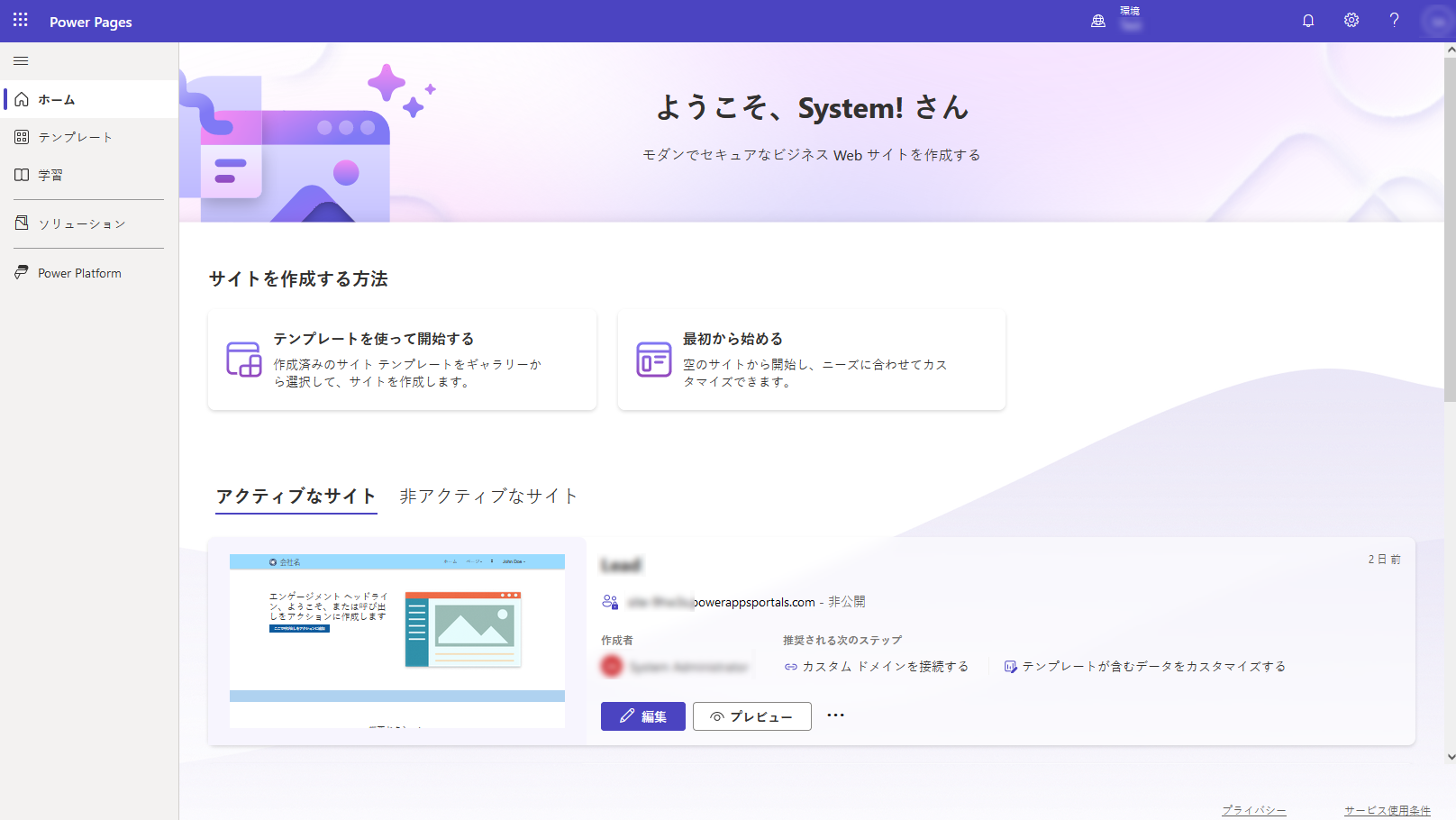This screenshot has height=820, width=1456.
Task: Open サービス使用条件 footer link
Action: pyautogui.click(x=1388, y=810)
